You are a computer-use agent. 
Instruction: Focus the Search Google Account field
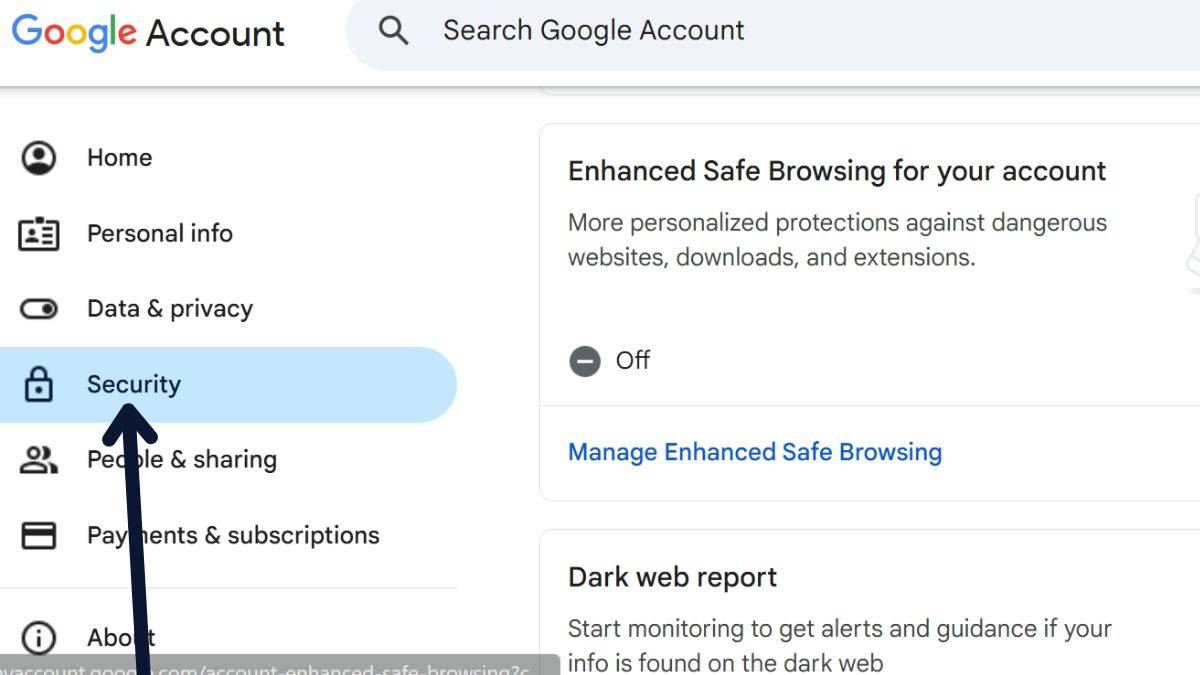(700, 31)
